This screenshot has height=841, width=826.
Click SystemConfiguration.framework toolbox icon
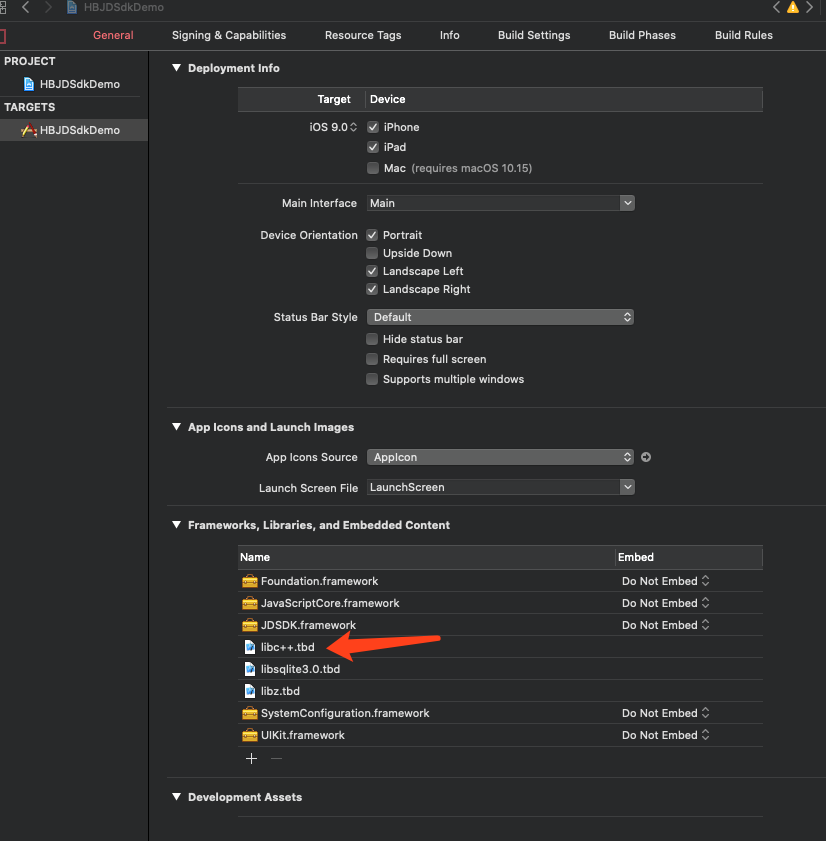(249, 713)
